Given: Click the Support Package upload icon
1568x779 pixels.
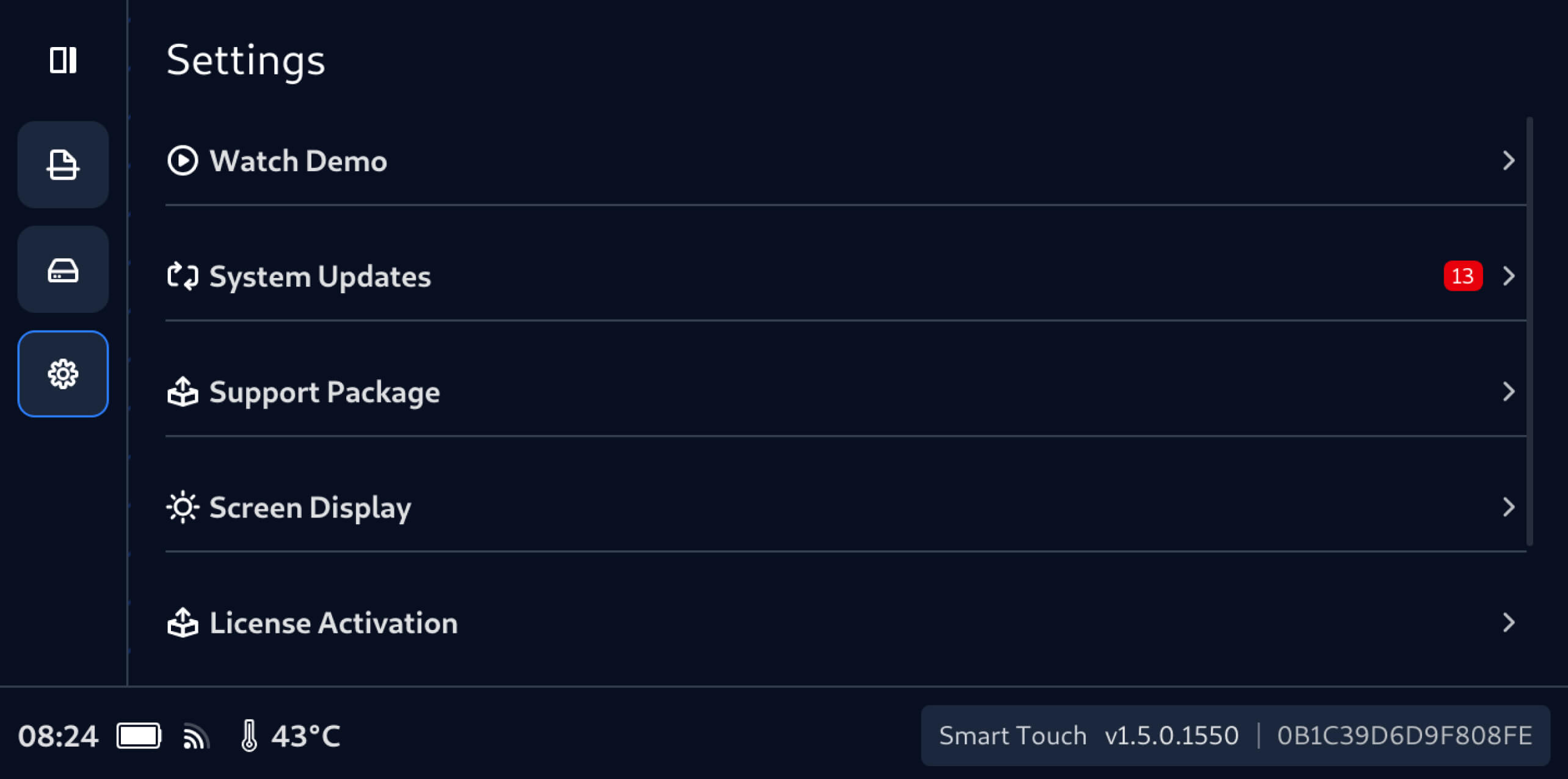Looking at the screenshot, I should (x=183, y=392).
